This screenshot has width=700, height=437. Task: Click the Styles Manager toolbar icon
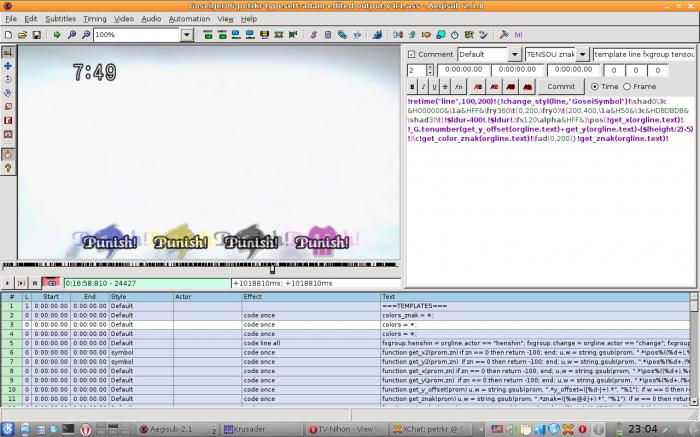[x=313, y=35]
